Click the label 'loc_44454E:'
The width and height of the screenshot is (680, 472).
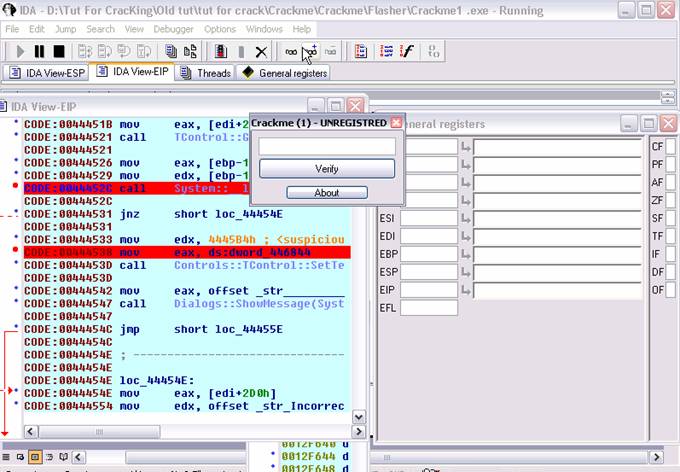pos(157,380)
